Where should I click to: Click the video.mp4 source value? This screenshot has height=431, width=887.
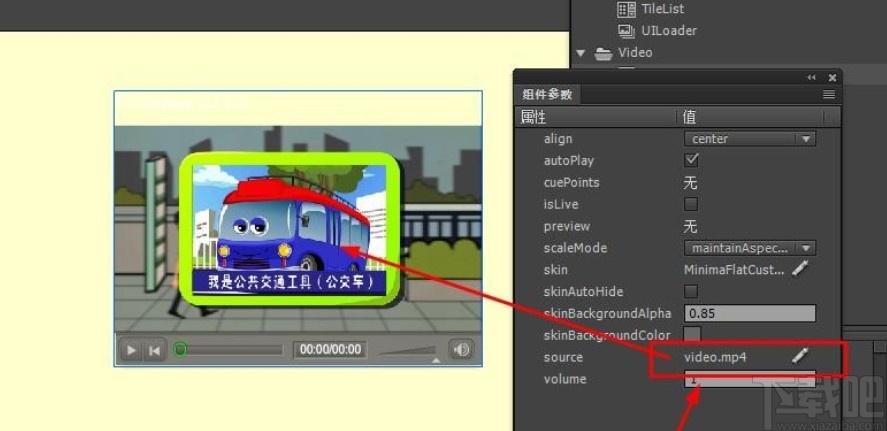715,357
